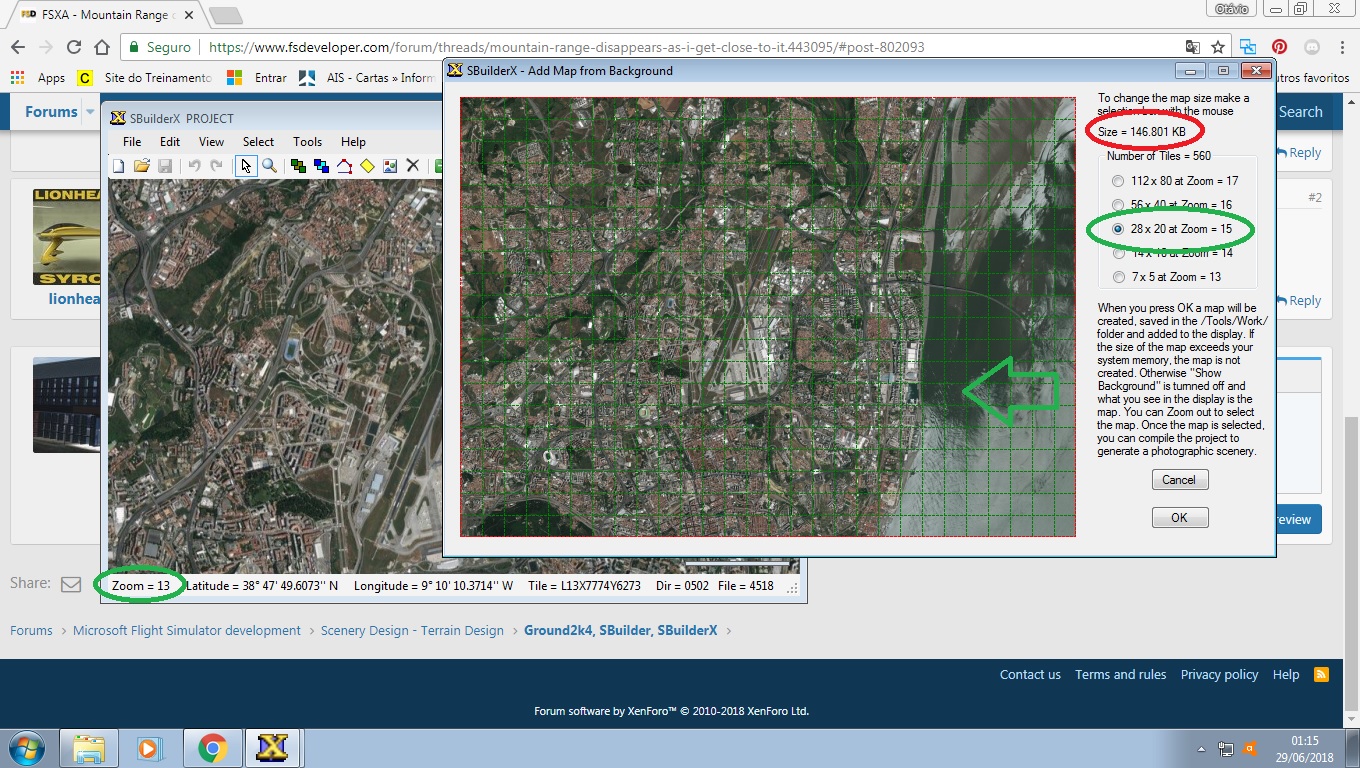Expand the Forums dropdown arrow in forum nav

(90, 112)
